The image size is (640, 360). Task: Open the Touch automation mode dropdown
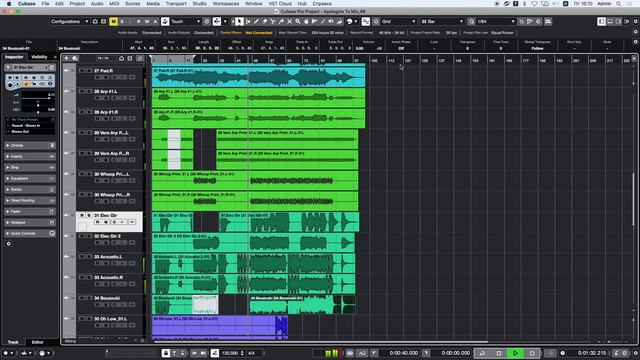pyautogui.click(x=185, y=21)
